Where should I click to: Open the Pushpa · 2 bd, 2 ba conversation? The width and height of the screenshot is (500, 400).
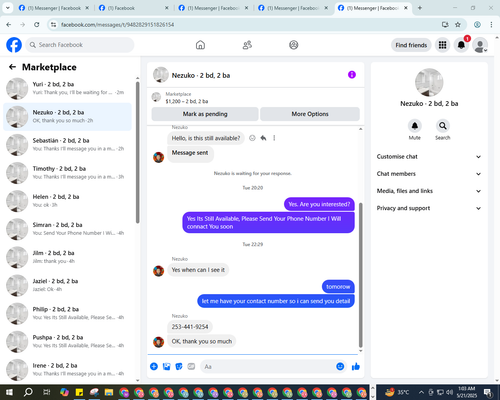[67, 342]
